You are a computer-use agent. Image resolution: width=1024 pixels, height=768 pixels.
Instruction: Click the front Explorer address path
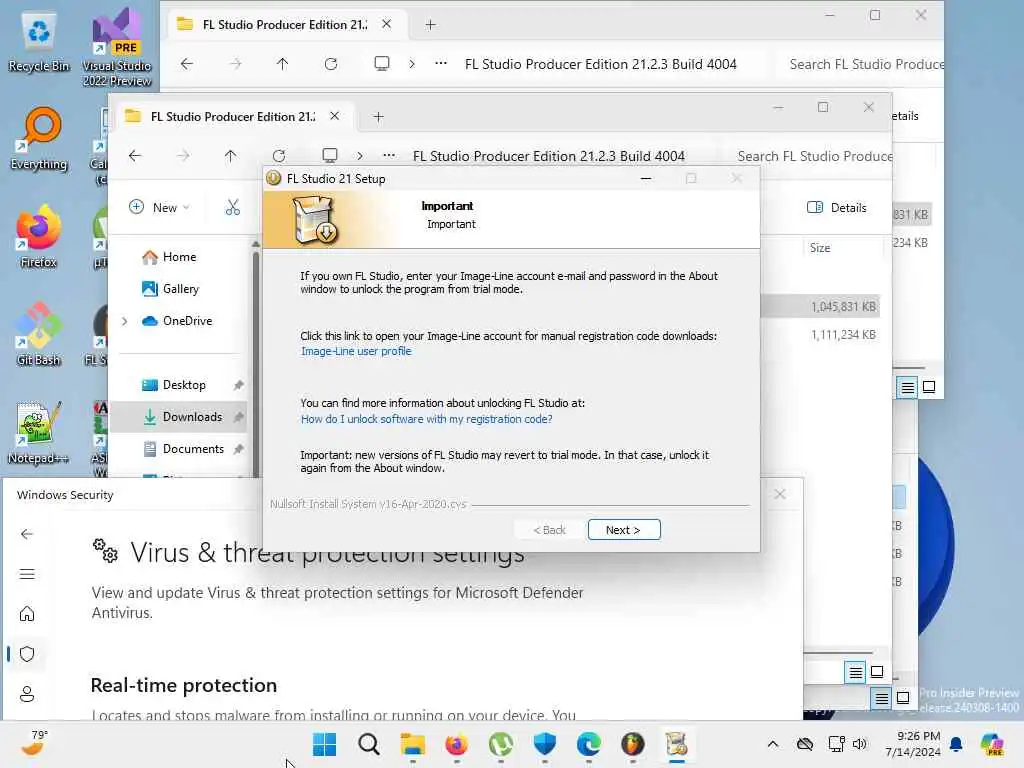[549, 156]
